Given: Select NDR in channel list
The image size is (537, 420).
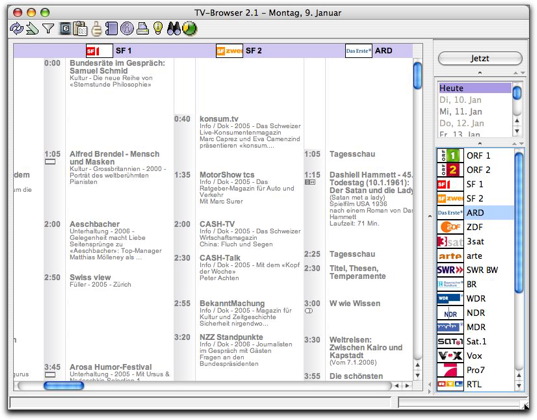Looking at the screenshot, I should point(475,313).
